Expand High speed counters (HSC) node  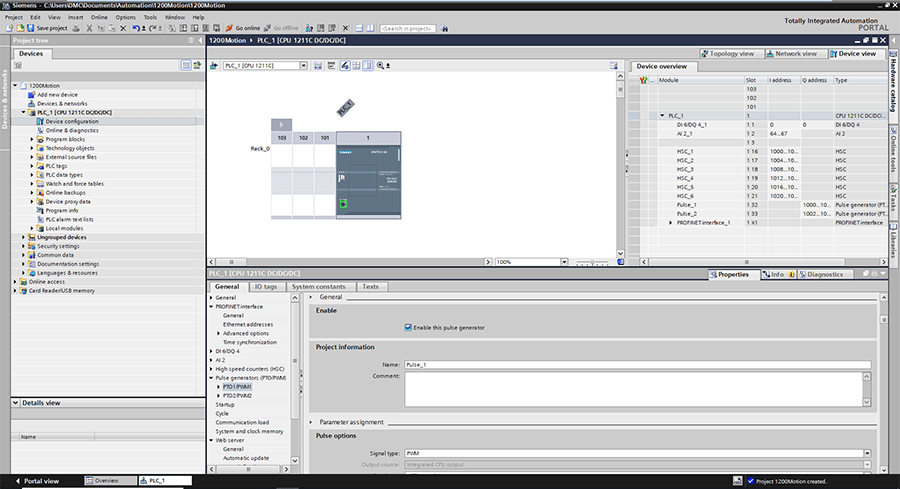(211, 369)
